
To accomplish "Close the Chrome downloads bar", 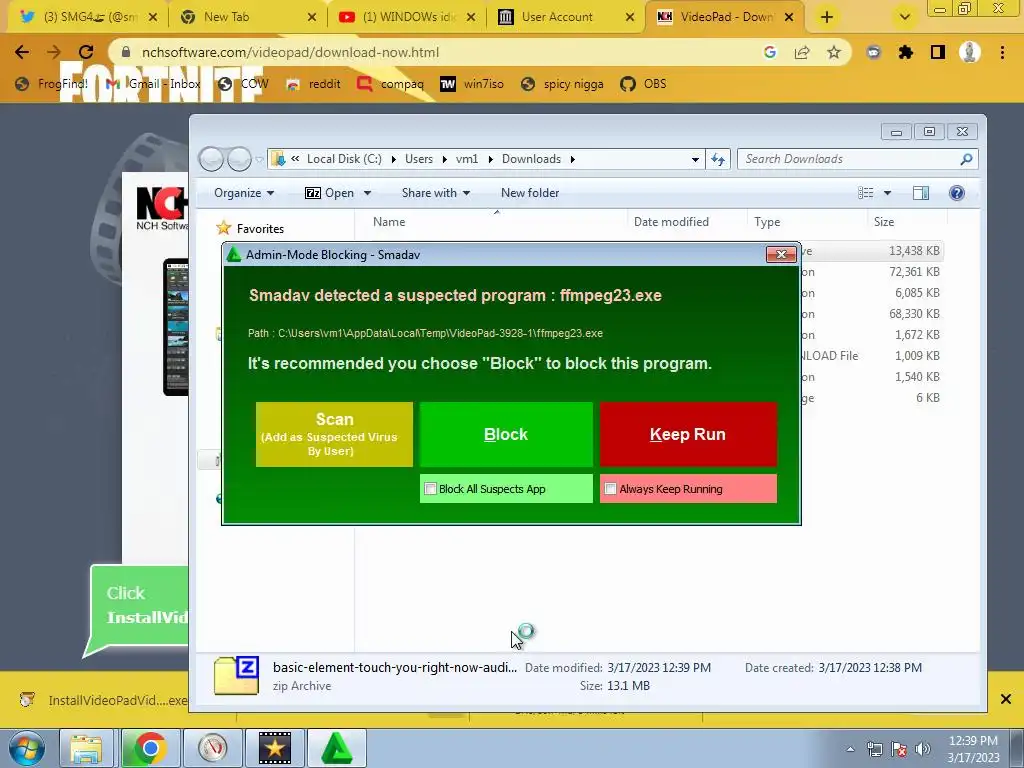I will [1006, 699].
